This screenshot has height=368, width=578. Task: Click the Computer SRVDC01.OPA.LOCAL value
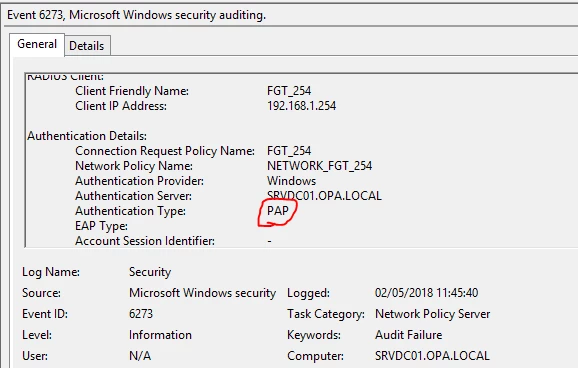coord(432,356)
